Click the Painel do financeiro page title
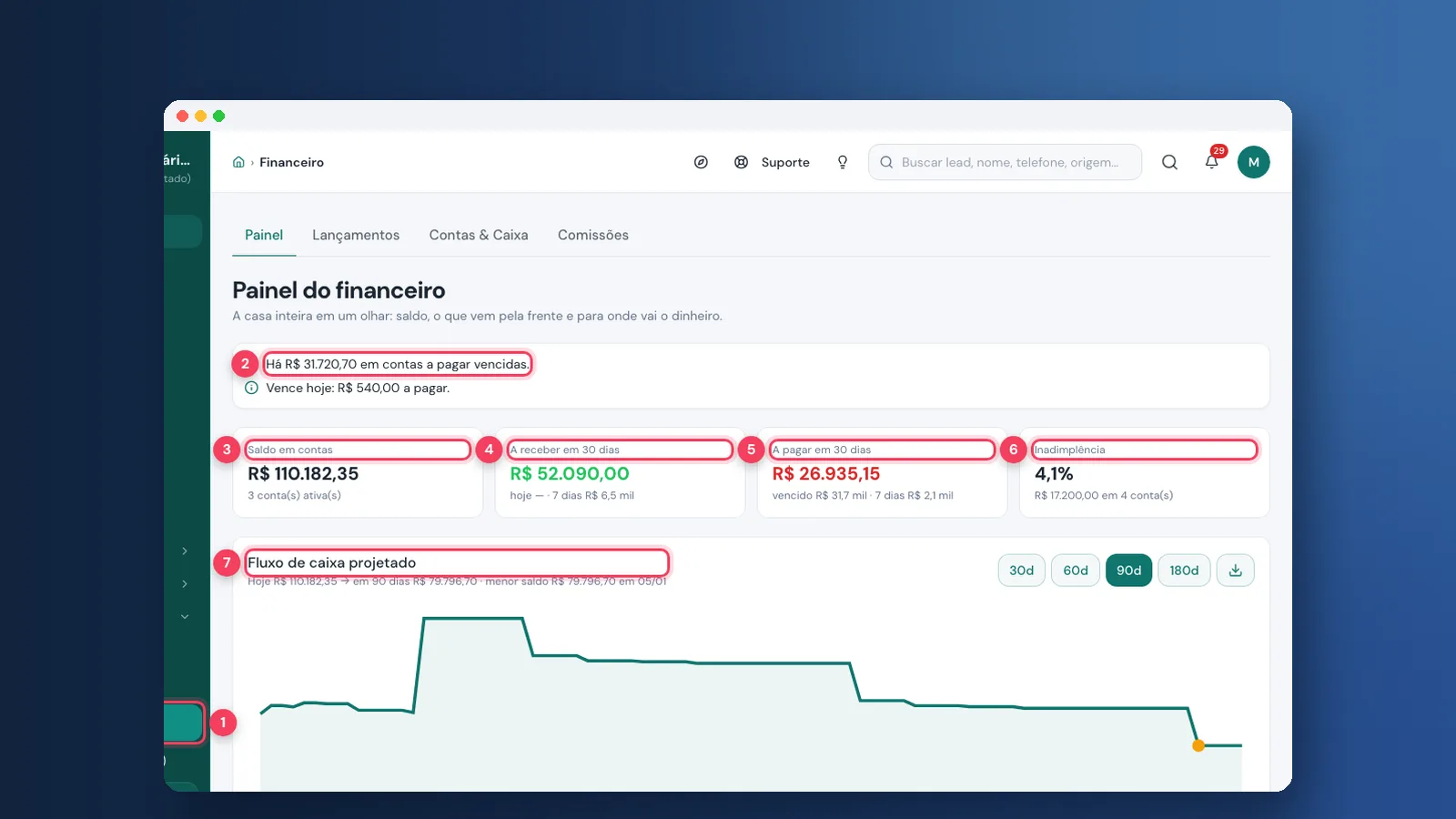1456x819 pixels. click(x=339, y=290)
